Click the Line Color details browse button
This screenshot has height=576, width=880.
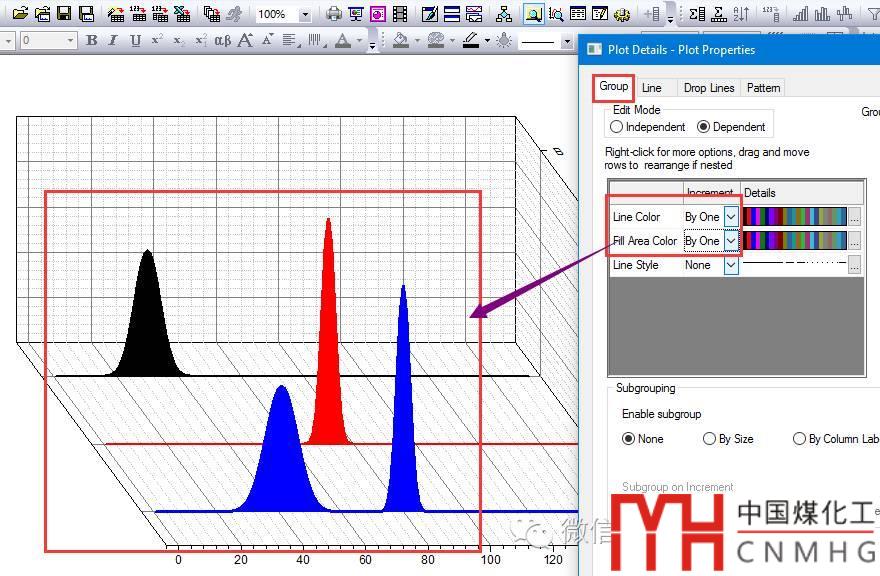[854, 217]
